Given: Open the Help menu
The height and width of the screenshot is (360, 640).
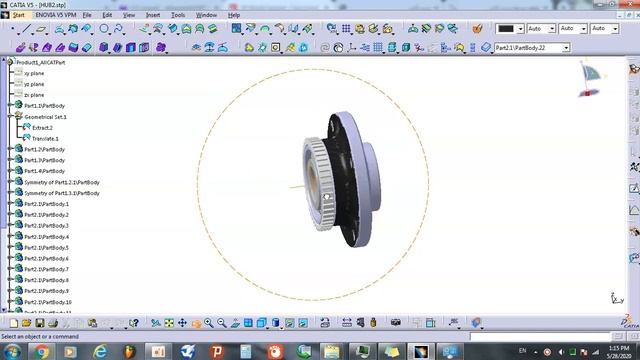Looking at the screenshot, I should coord(233,15).
